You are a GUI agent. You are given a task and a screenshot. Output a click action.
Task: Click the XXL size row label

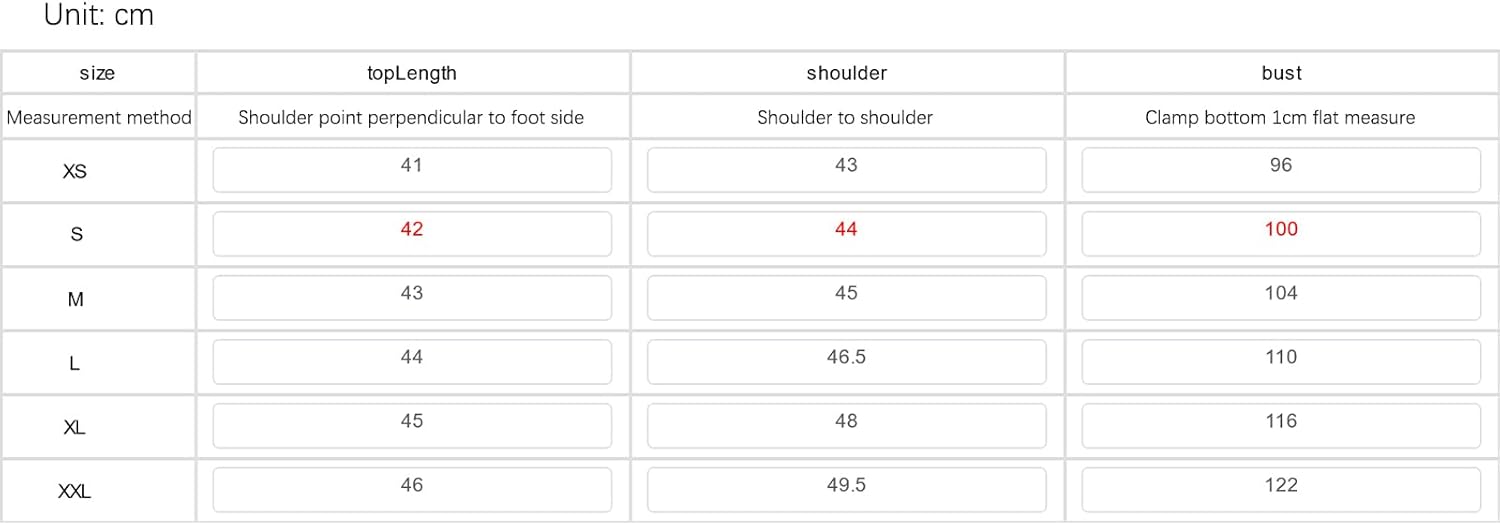coord(75,492)
